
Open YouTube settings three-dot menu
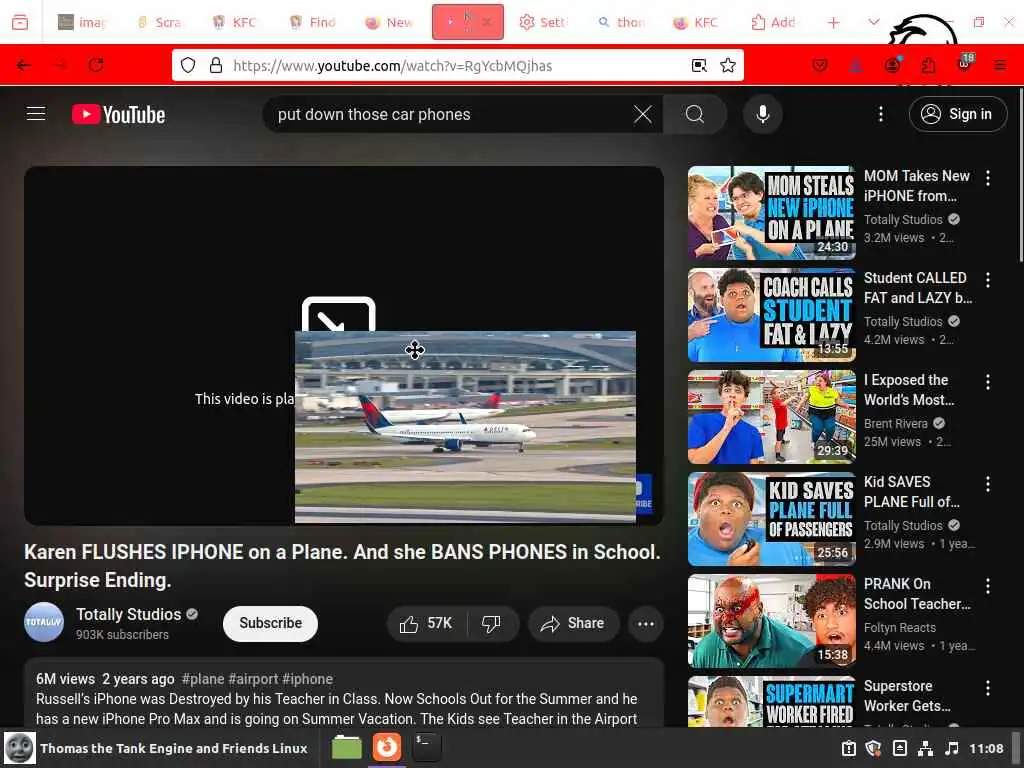tap(880, 114)
